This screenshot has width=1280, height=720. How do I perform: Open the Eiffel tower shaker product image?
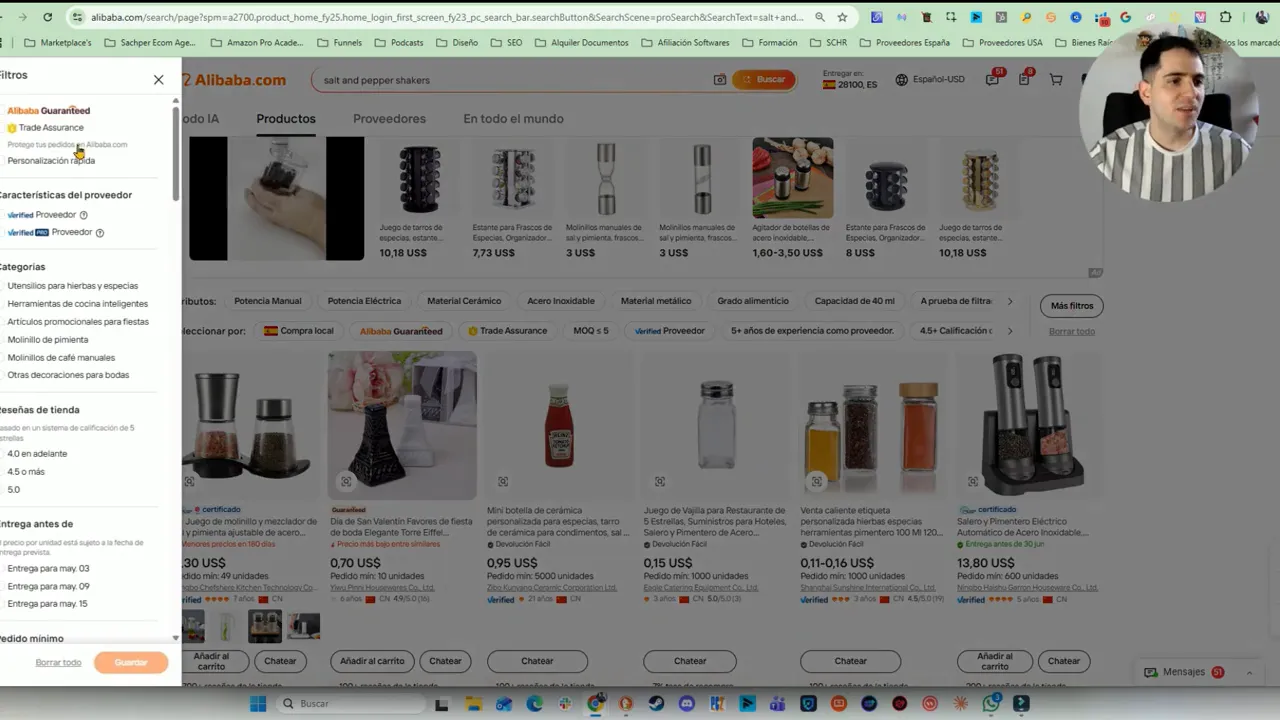(x=402, y=425)
